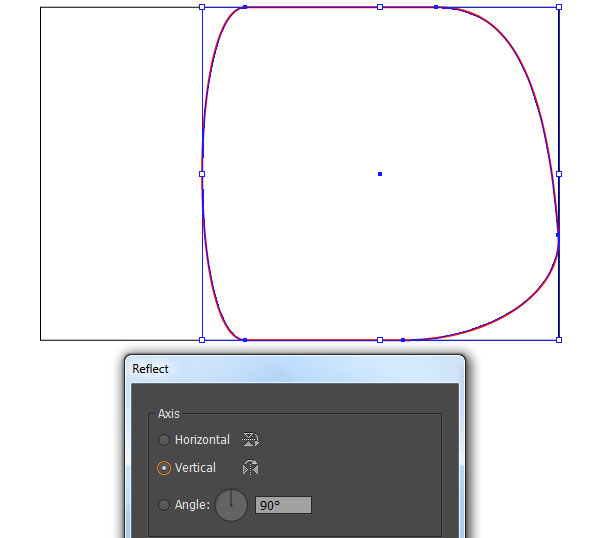Click the 90° angle input field
600x538 pixels.
coord(284,505)
